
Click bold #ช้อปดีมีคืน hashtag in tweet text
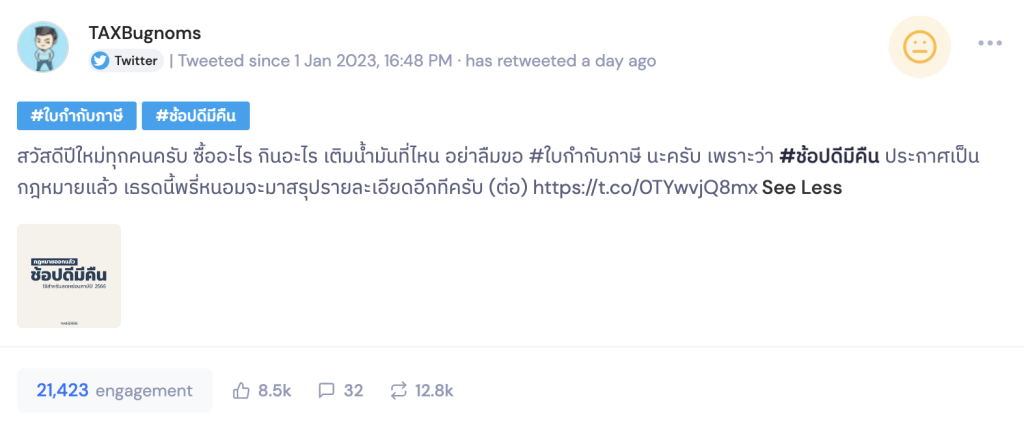tap(829, 157)
